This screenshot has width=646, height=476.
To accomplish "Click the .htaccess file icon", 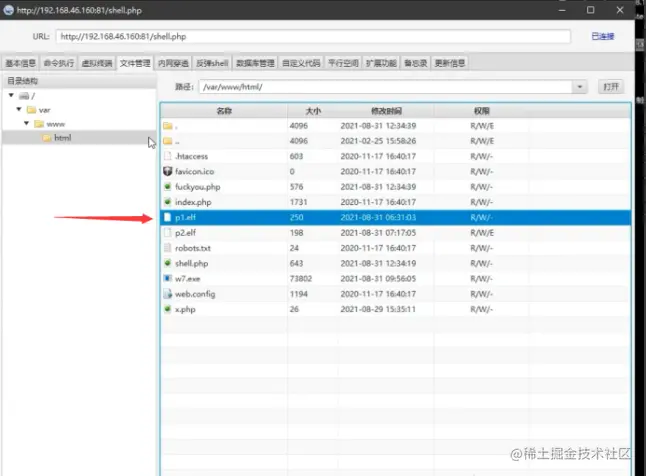I will click(x=167, y=156).
